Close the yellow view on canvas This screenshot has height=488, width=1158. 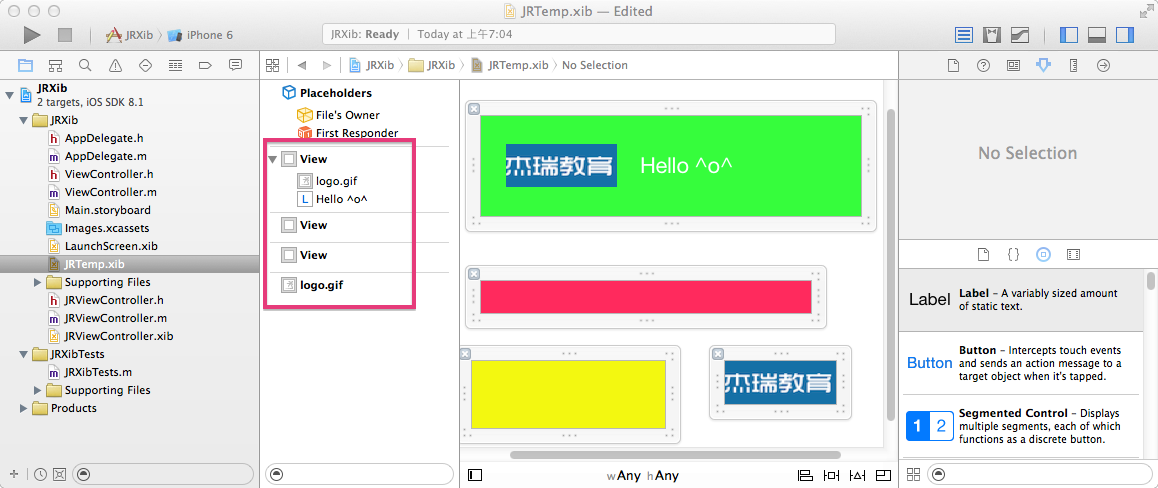(465, 354)
